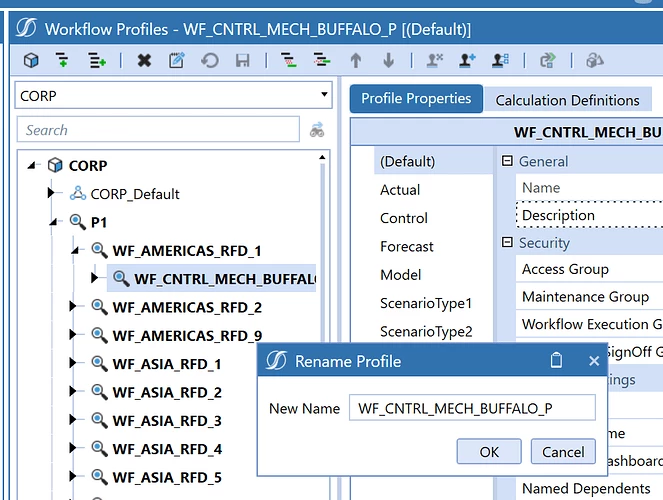Click the Save floppy disk icon
The image size is (663, 500).
pos(242,60)
